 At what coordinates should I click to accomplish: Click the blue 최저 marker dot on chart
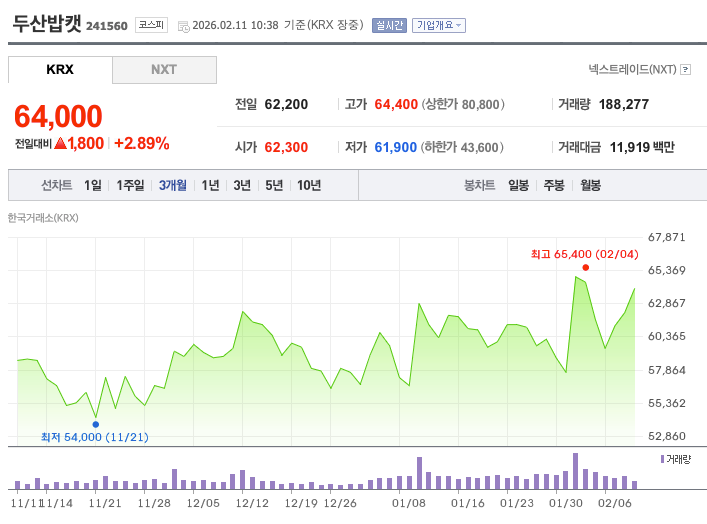[96, 424]
